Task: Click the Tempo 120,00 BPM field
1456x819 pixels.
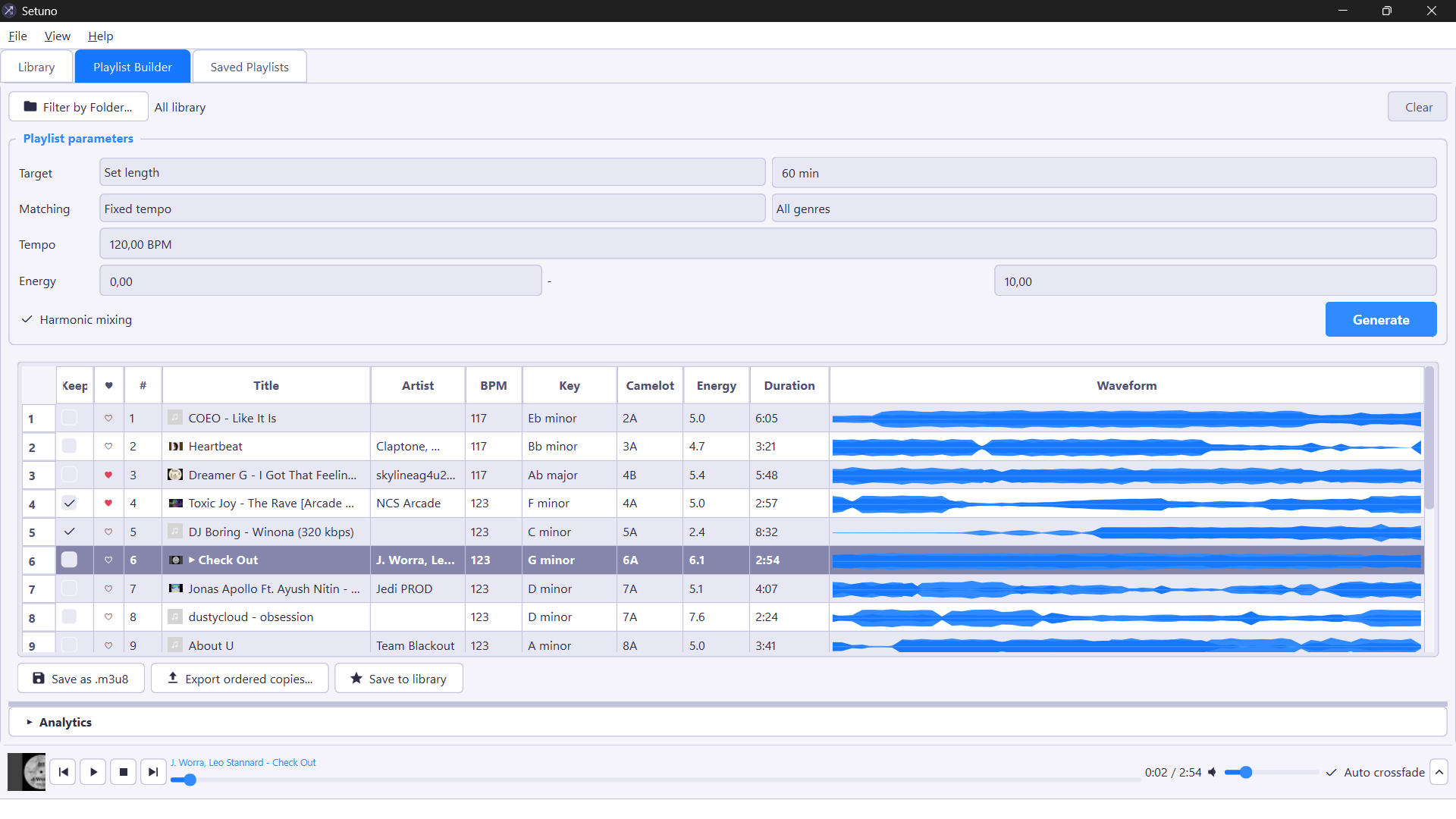Action: (x=767, y=244)
